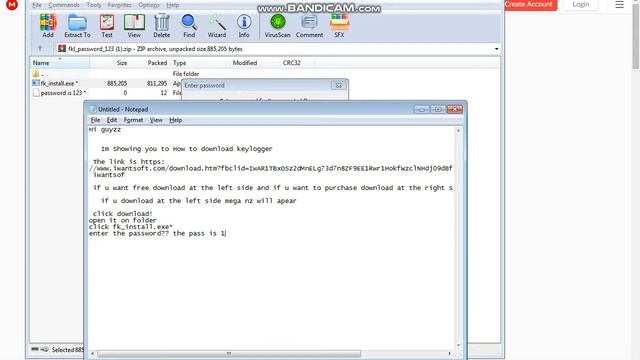This screenshot has width=640, height=360.
Task: Open the Find magnifier tool
Action: pyautogui.click(x=189, y=26)
